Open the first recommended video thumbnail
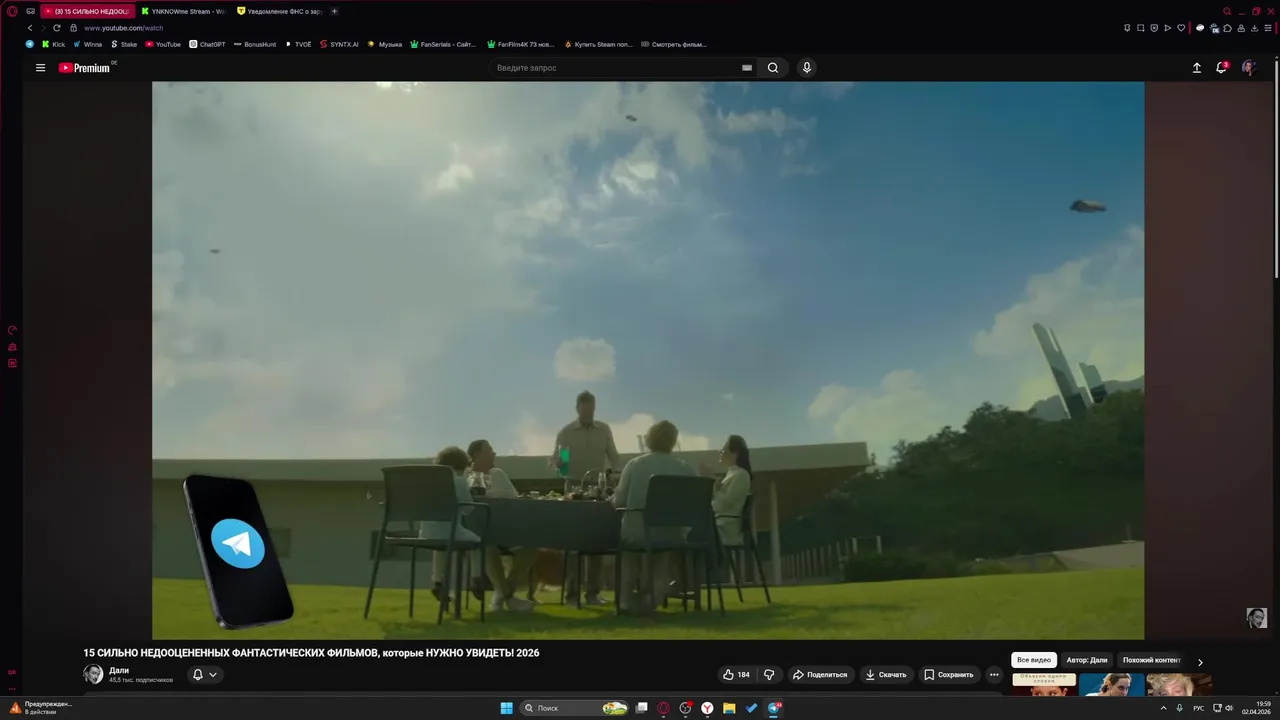The image size is (1280, 720). (1044, 684)
